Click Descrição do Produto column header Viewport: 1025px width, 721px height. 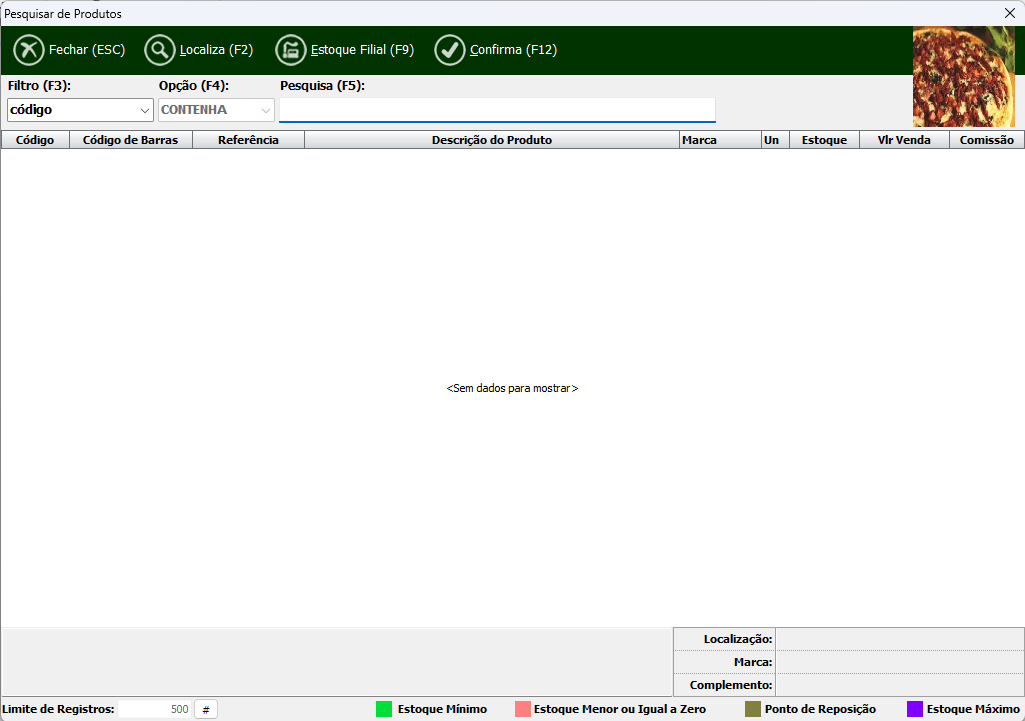(491, 140)
